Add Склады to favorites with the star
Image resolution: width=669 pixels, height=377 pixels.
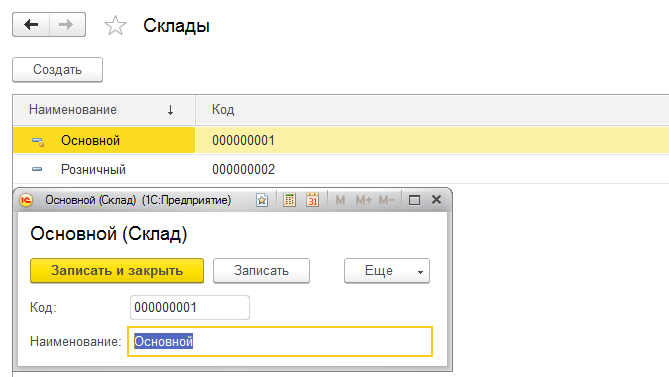[115, 26]
